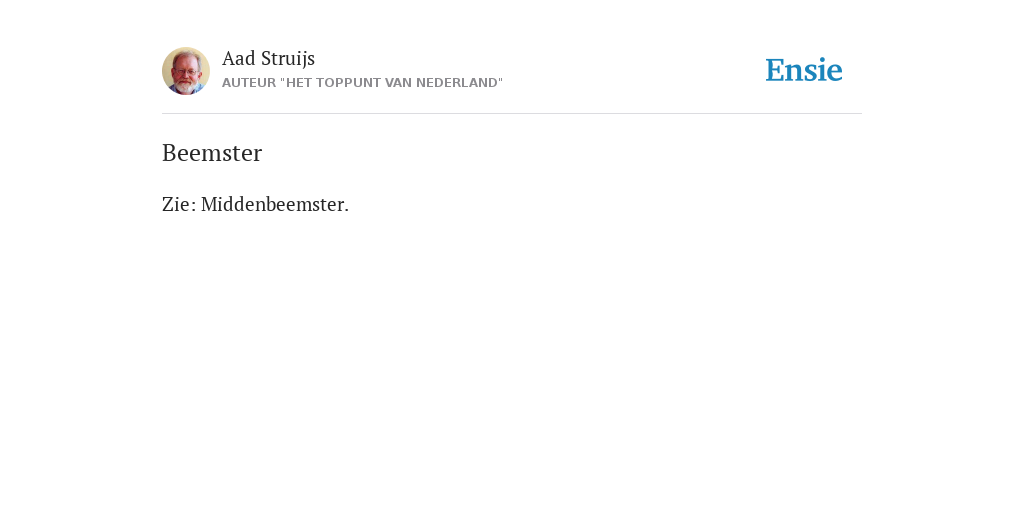Click the Beemster heading
Viewport: 1024px width, 512px height.
[212, 153]
